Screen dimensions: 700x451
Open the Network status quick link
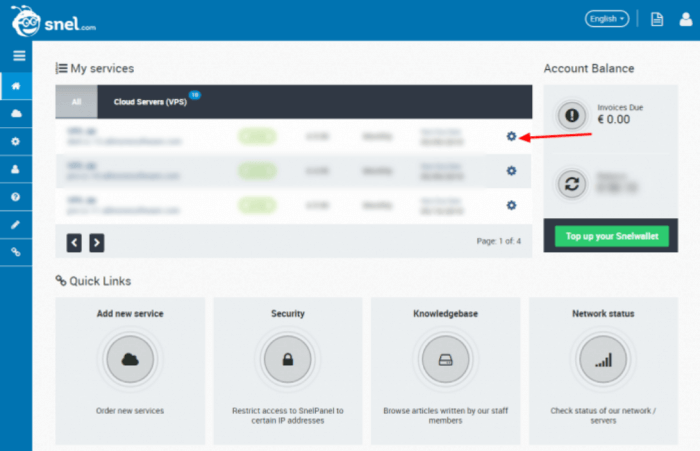pos(602,360)
